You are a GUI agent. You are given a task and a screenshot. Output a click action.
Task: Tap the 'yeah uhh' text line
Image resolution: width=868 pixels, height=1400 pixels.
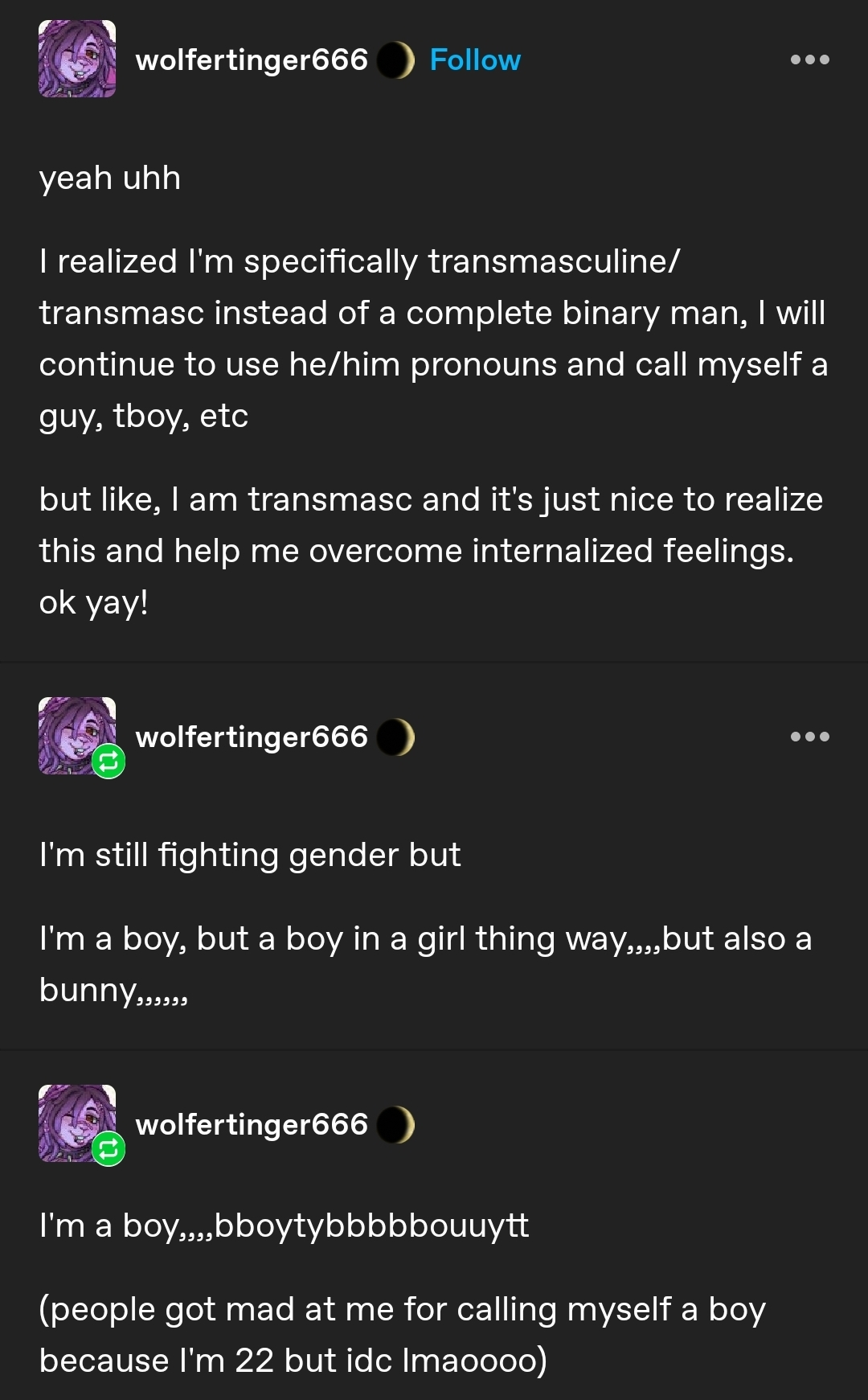(110, 178)
